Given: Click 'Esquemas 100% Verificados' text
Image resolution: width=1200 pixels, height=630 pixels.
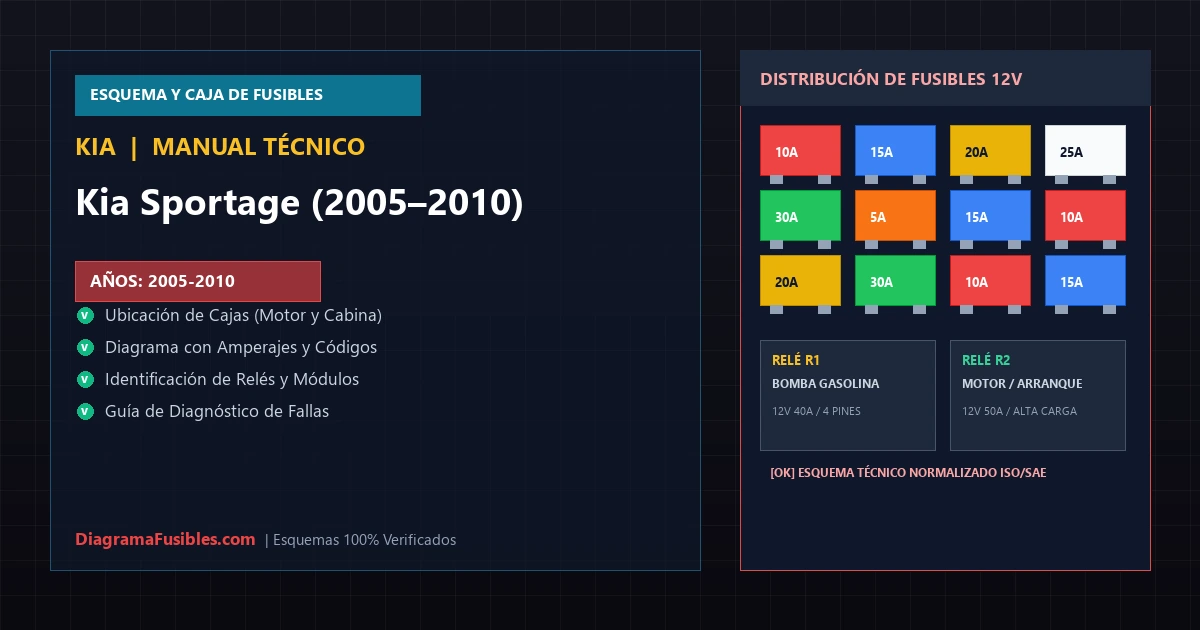Looking at the screenshot, I should pyautogui.click(x=365, y=540).
